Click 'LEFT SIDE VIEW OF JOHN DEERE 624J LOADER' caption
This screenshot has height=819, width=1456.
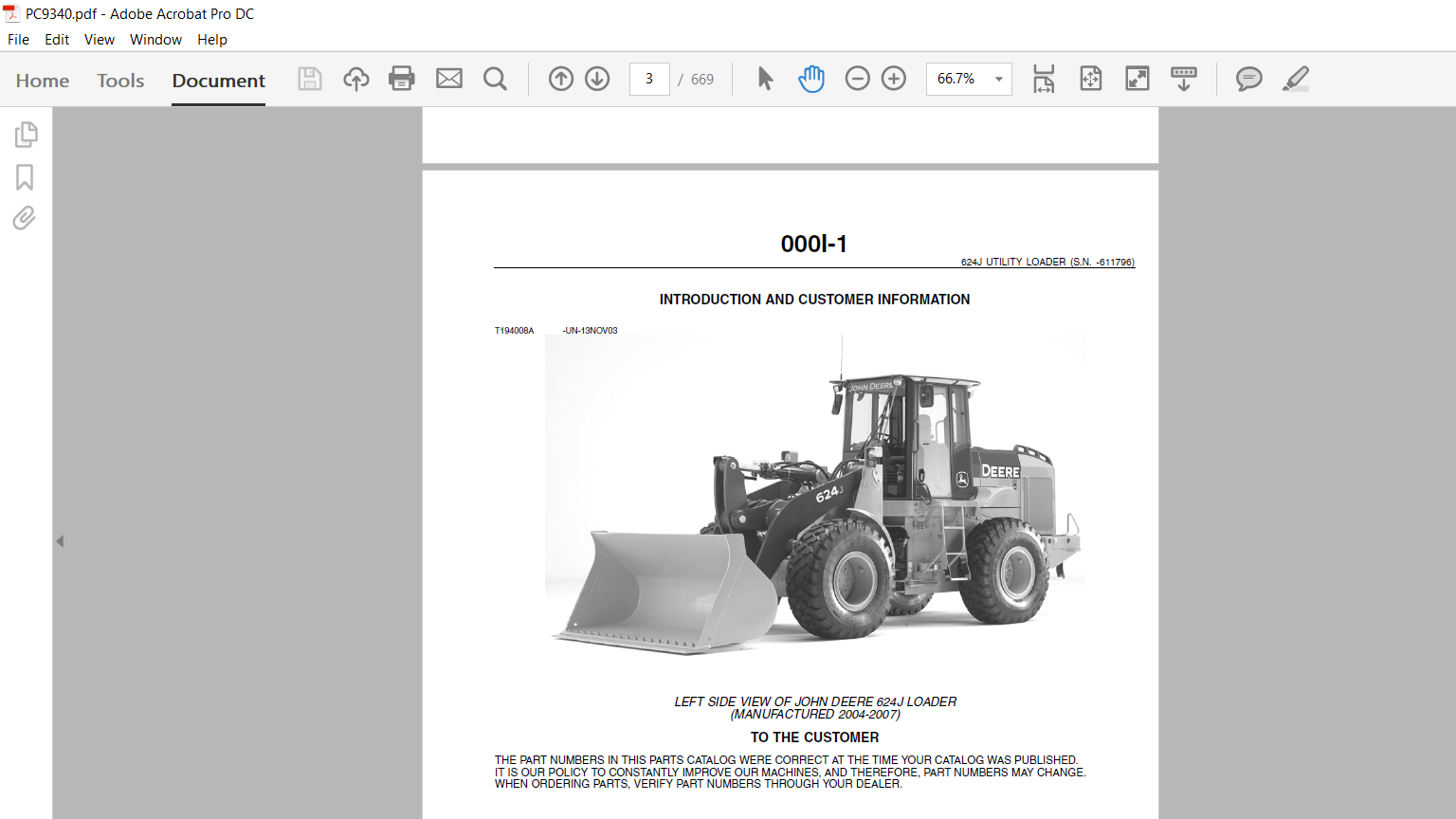815,701
